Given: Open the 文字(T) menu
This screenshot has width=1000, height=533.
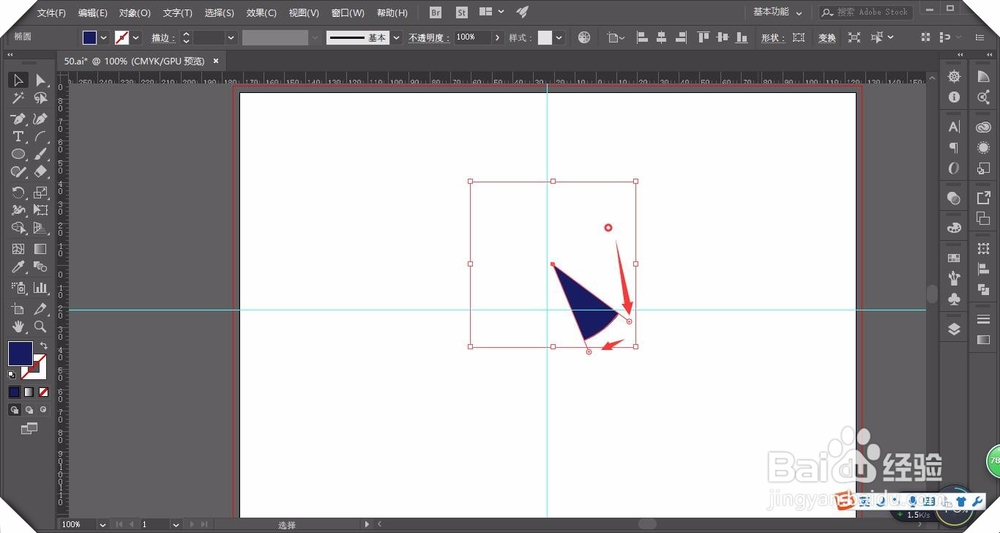Looking at the screenshot, I should click(x=177, y=13).
